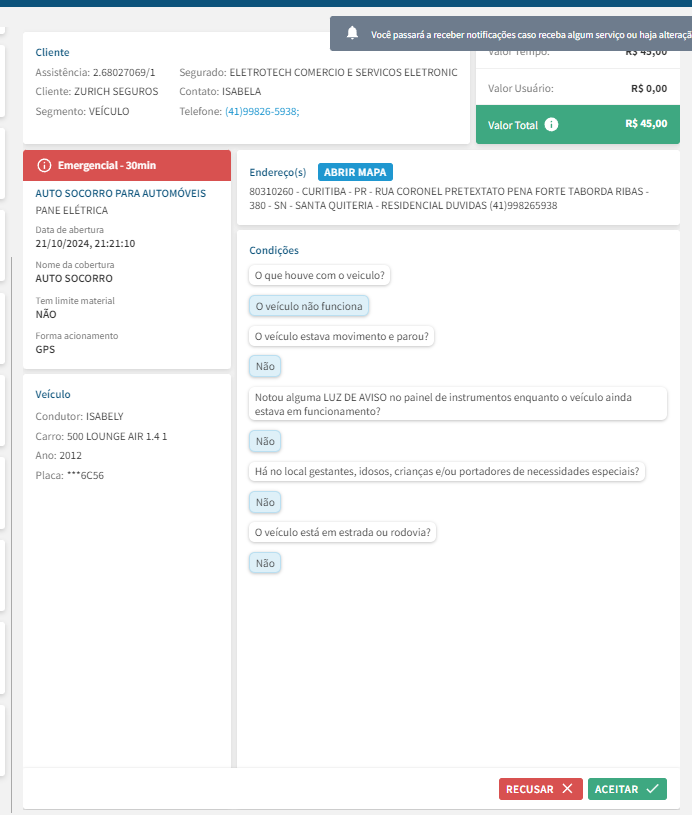
Task: Click "Não" below the gestantes e idosos question
Action: 265,502
